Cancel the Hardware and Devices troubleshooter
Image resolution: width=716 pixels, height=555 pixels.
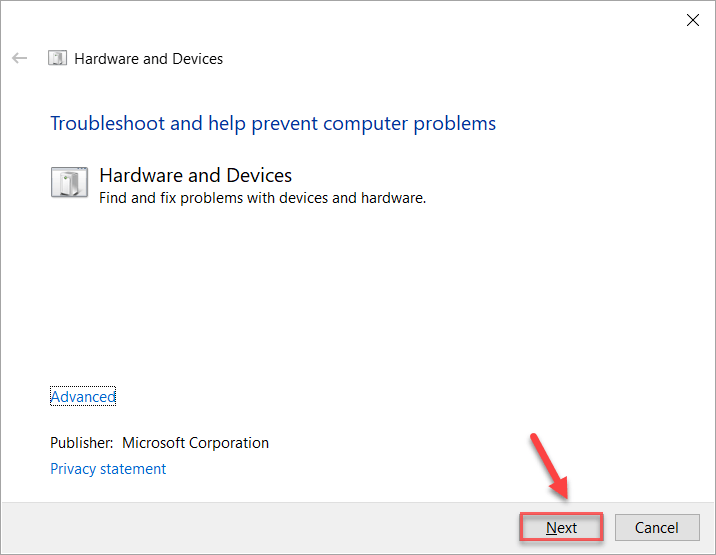click(656, 528)
